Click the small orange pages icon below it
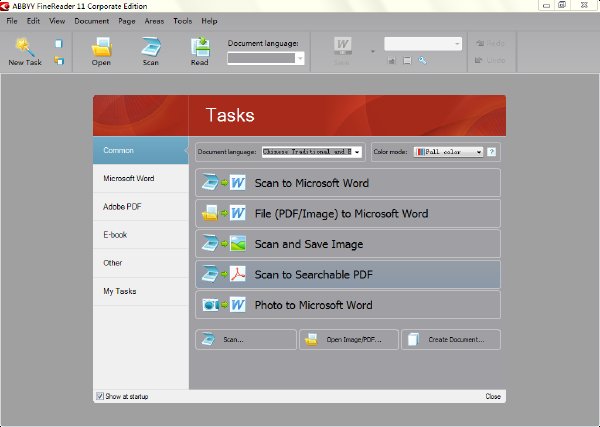 59,61
